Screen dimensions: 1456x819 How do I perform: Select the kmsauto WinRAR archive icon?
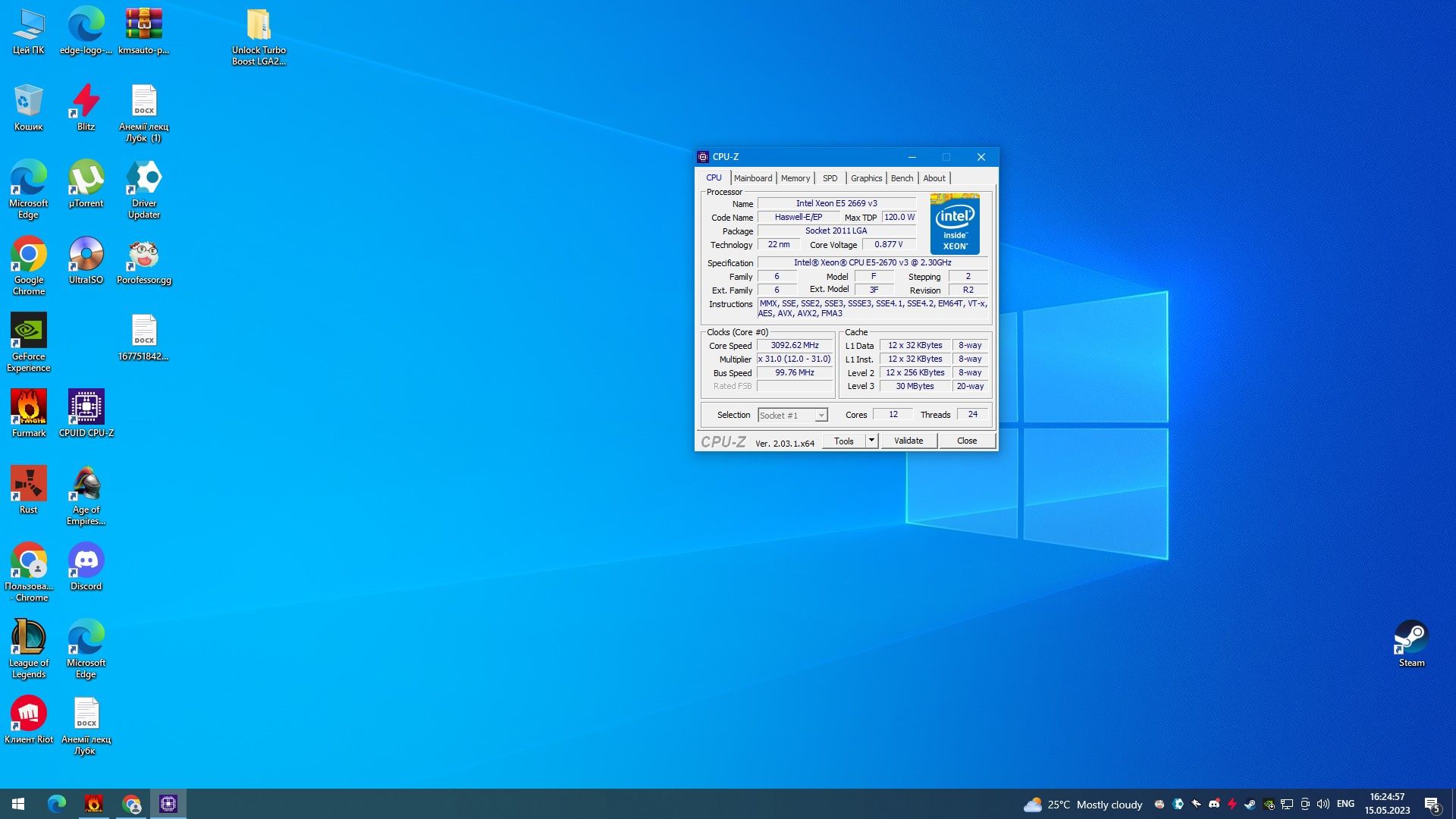[143, 31]
